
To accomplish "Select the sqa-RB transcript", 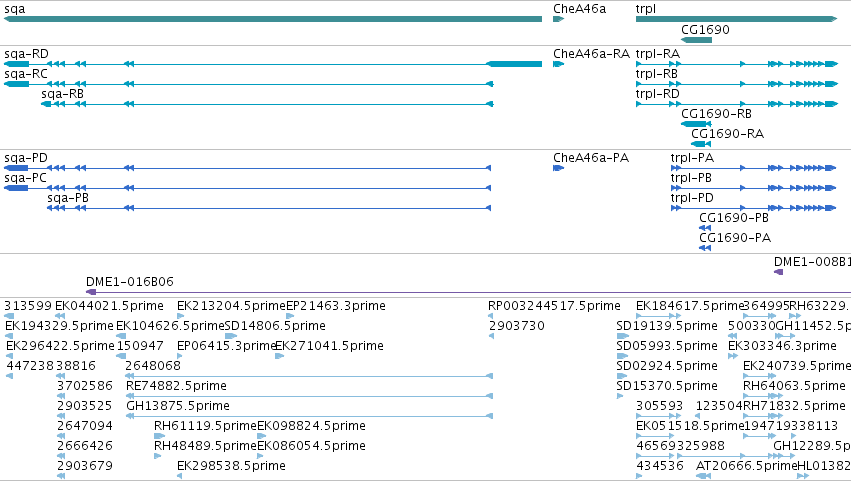I will coord(267,104).
